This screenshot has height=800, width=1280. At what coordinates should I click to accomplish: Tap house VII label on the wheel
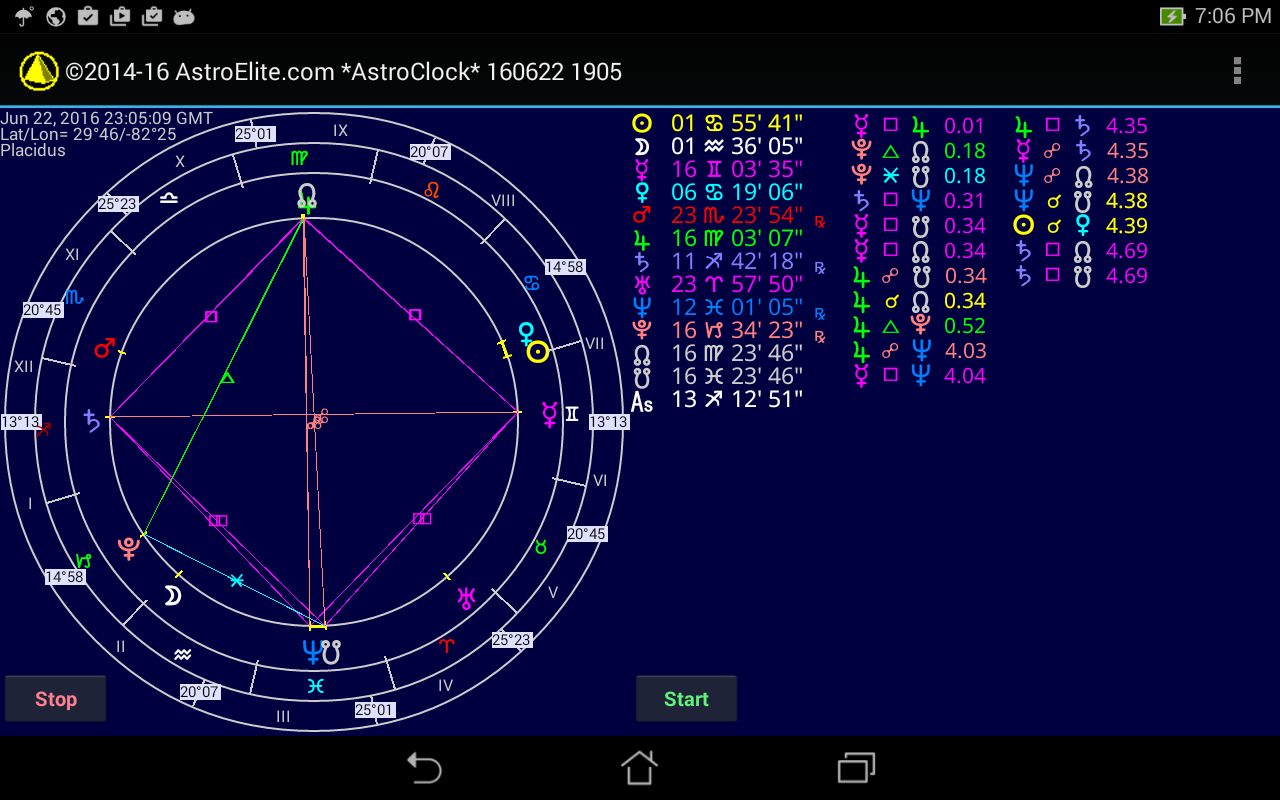tap(594, 343)
